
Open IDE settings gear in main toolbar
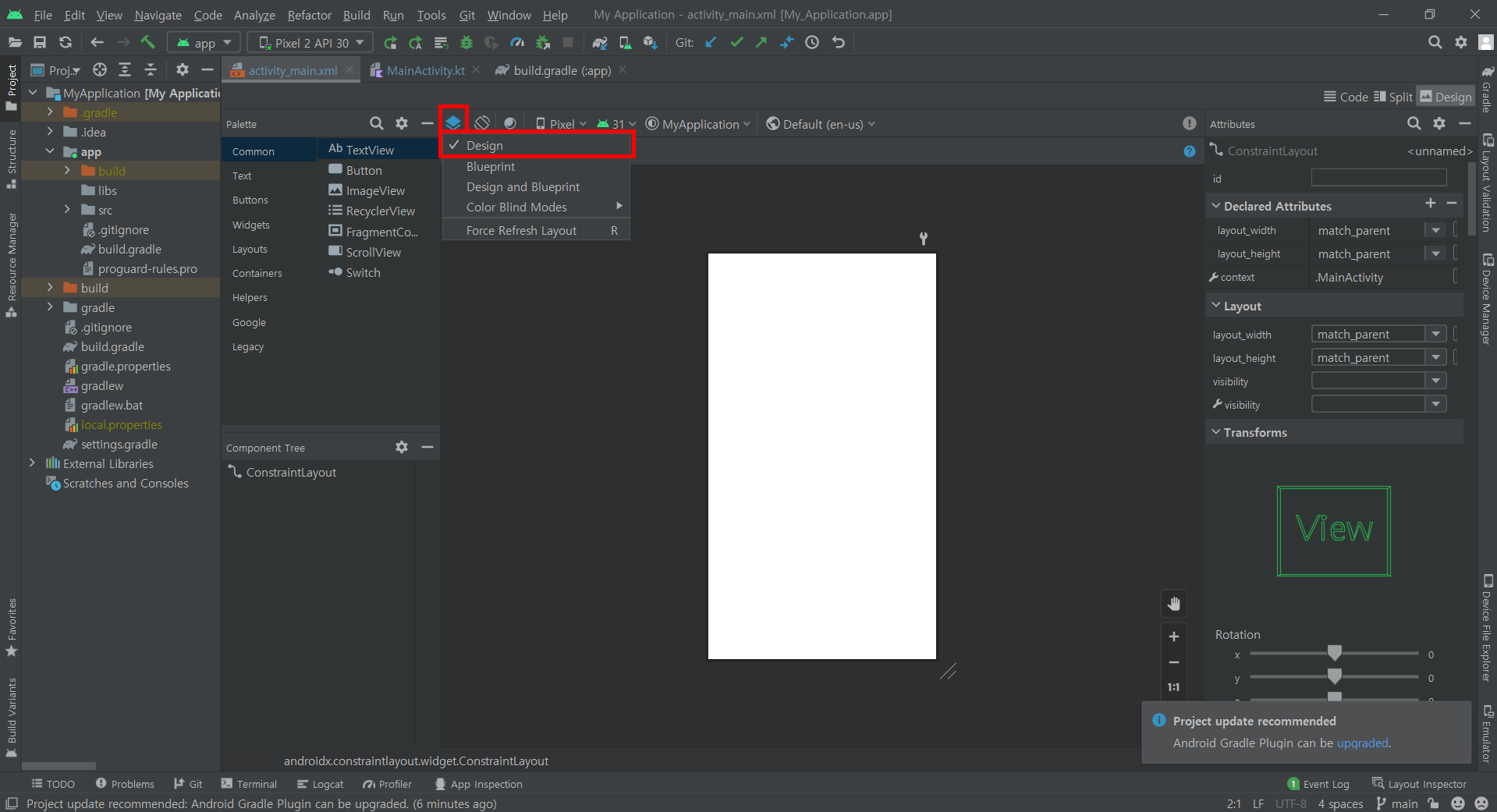(x=1461, y=43)
